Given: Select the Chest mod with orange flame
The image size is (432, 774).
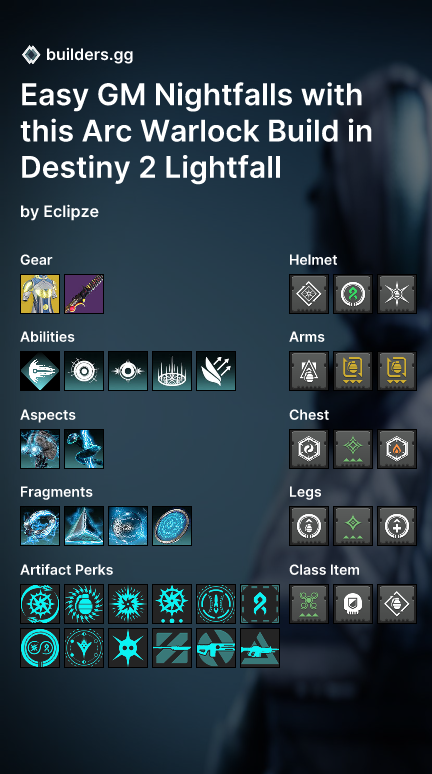Looking at the screenshot, I should (397, 449).
